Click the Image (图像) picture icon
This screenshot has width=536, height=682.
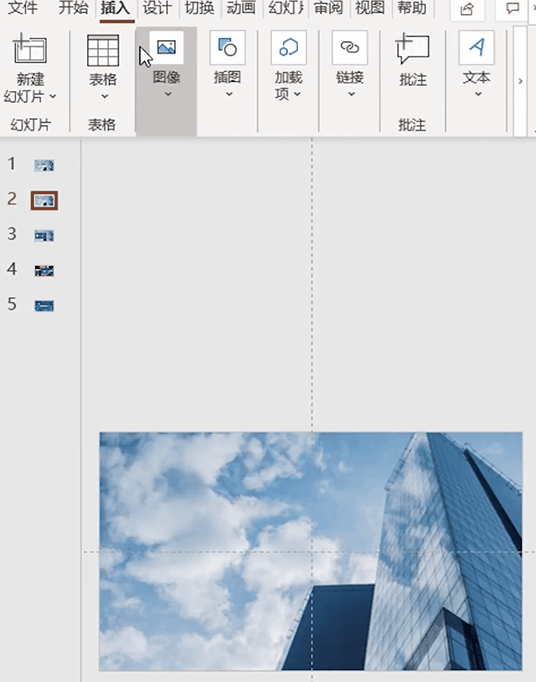[x=166, y=47]
